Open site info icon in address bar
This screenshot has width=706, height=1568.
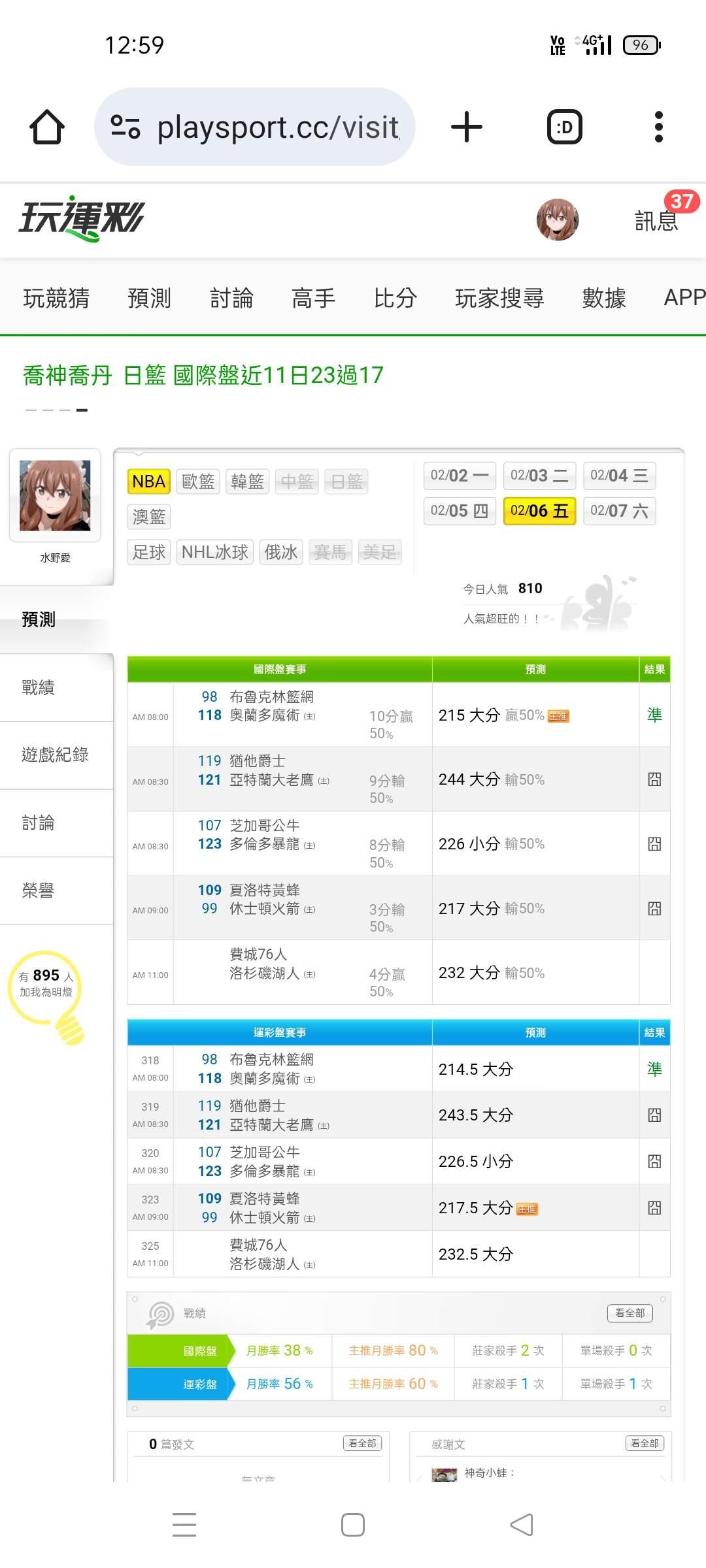tap(126, 127)
